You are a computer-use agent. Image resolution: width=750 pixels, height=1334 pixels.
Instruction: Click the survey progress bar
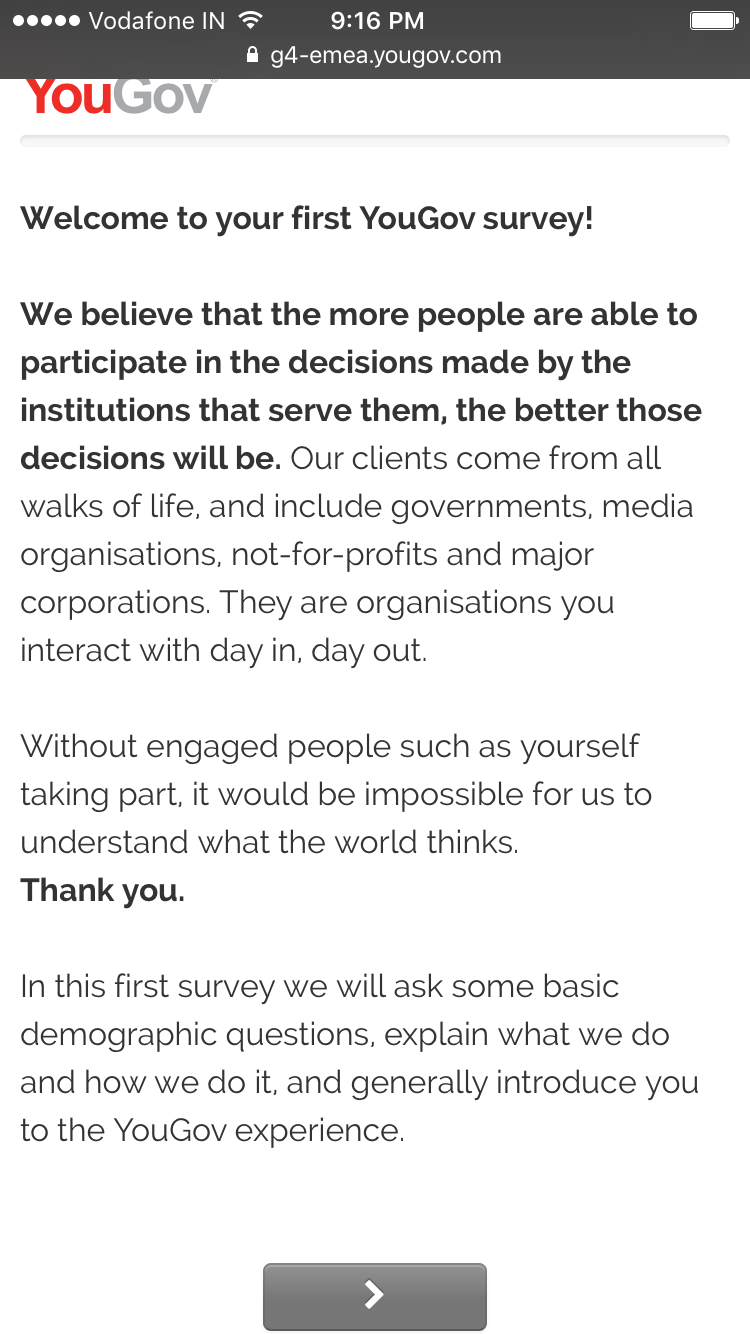click(375, 141)
